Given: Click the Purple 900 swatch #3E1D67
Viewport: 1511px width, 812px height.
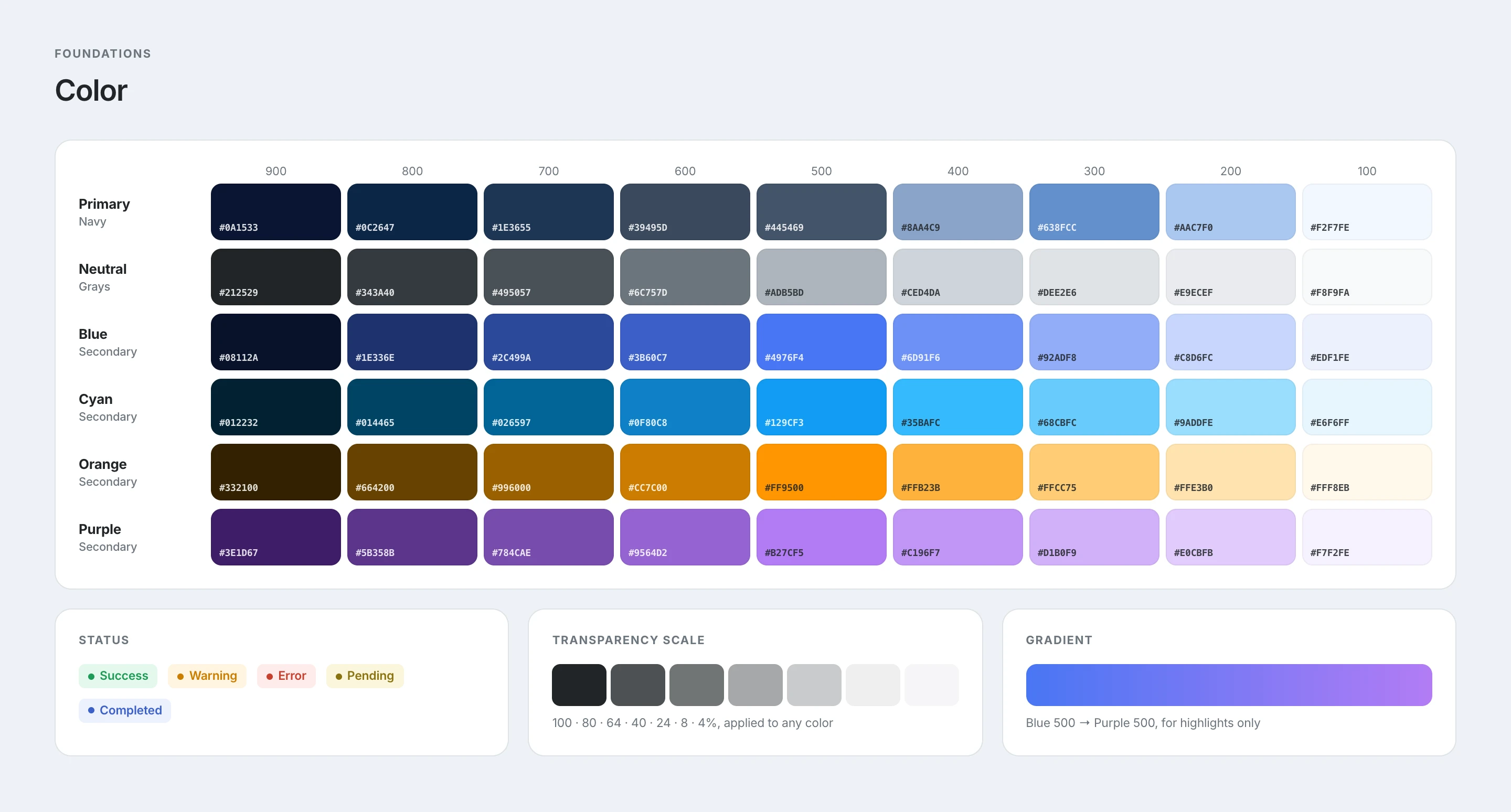Looking at the screenshot, I should point(275,537).
